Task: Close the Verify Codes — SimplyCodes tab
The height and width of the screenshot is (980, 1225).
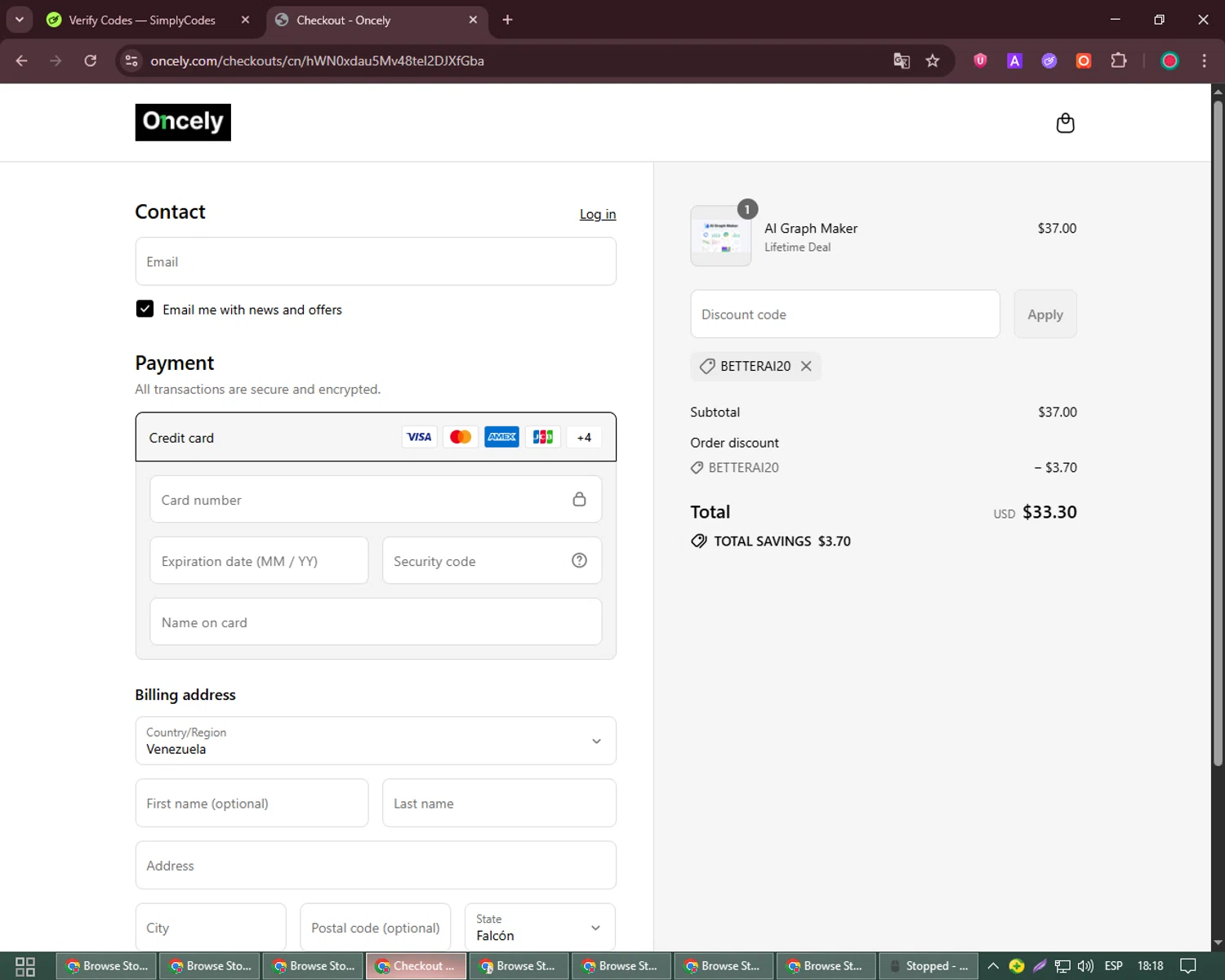Action: (x=245, y=20)
